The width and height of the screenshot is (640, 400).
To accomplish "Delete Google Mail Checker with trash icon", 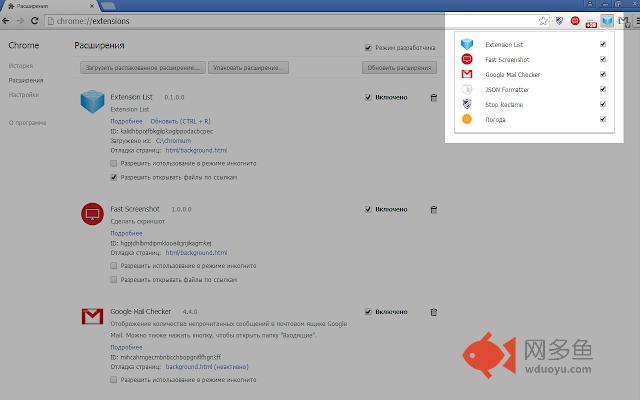I will 434,312.
